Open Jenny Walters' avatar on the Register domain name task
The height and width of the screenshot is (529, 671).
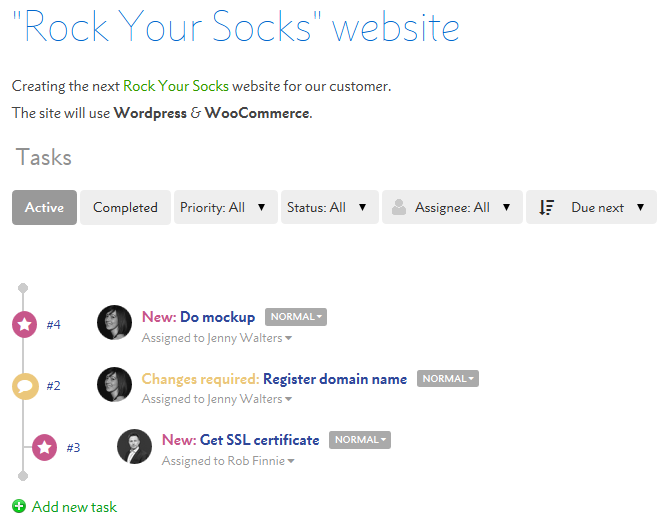click(114, 384)
